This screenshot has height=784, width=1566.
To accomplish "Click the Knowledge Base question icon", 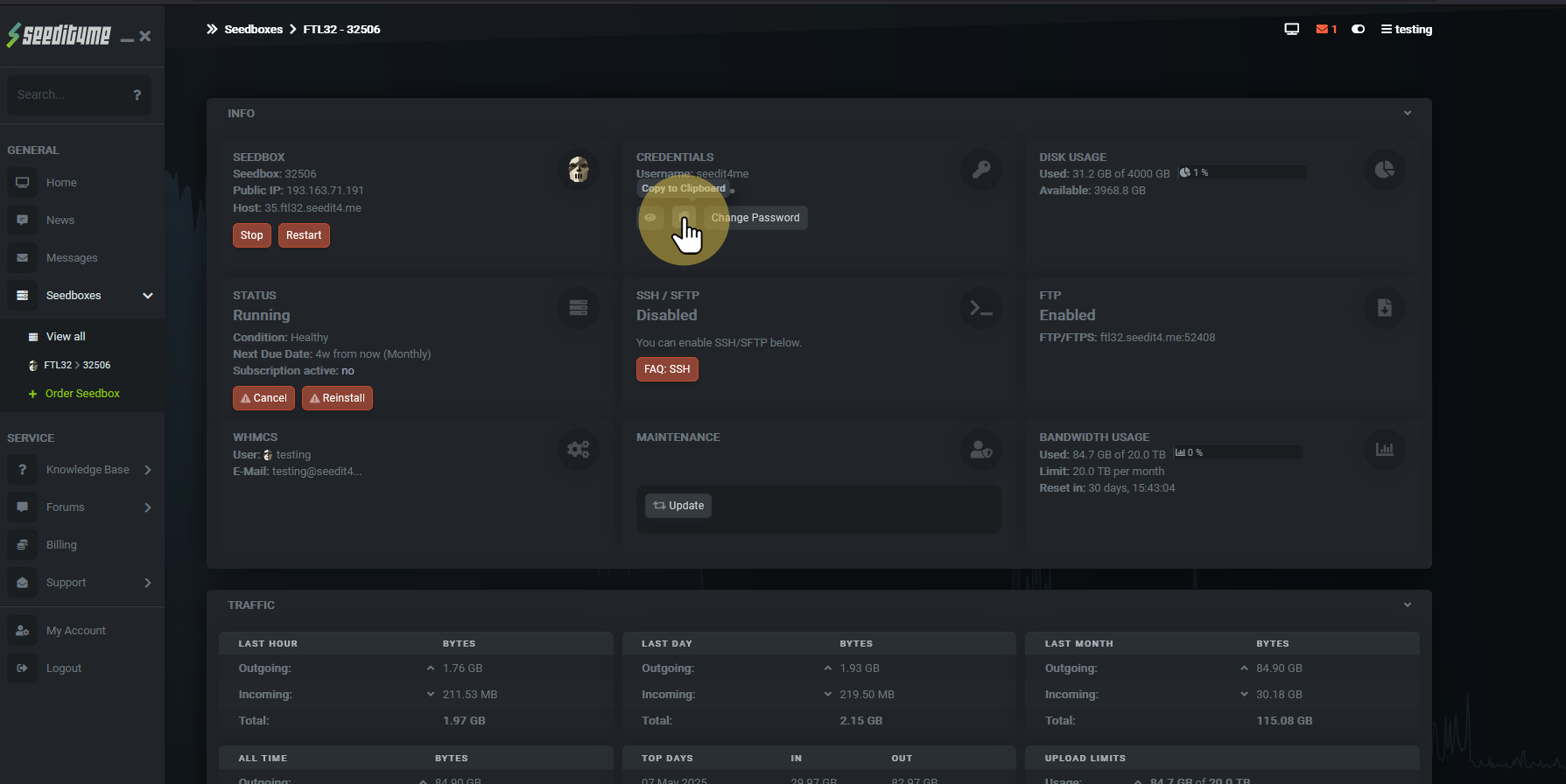I will click(x=23, y=470).
